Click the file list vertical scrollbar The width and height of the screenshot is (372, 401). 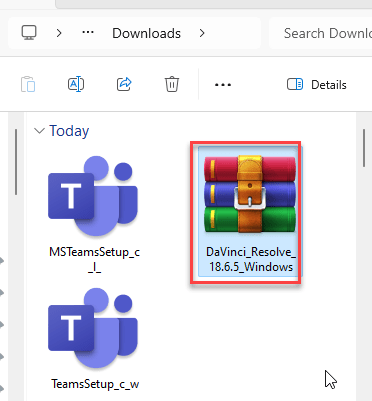364,148
